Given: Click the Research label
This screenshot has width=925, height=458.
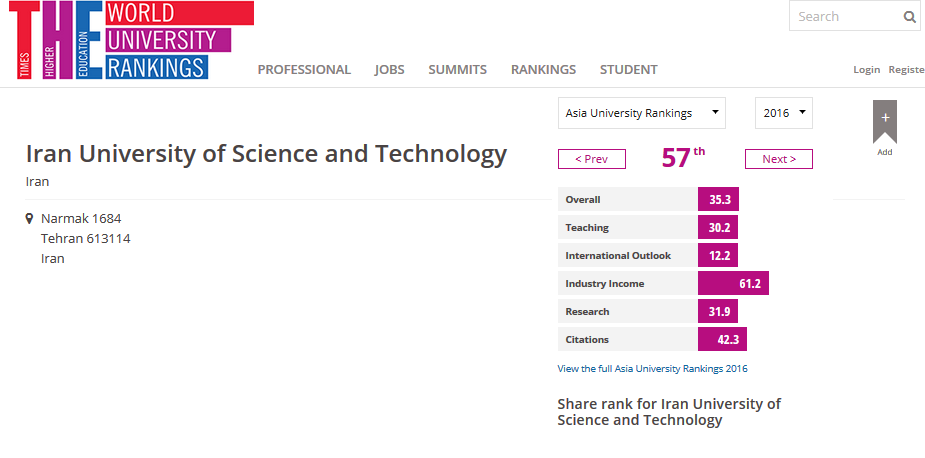Looking at the screenshot, I should 588,312.
